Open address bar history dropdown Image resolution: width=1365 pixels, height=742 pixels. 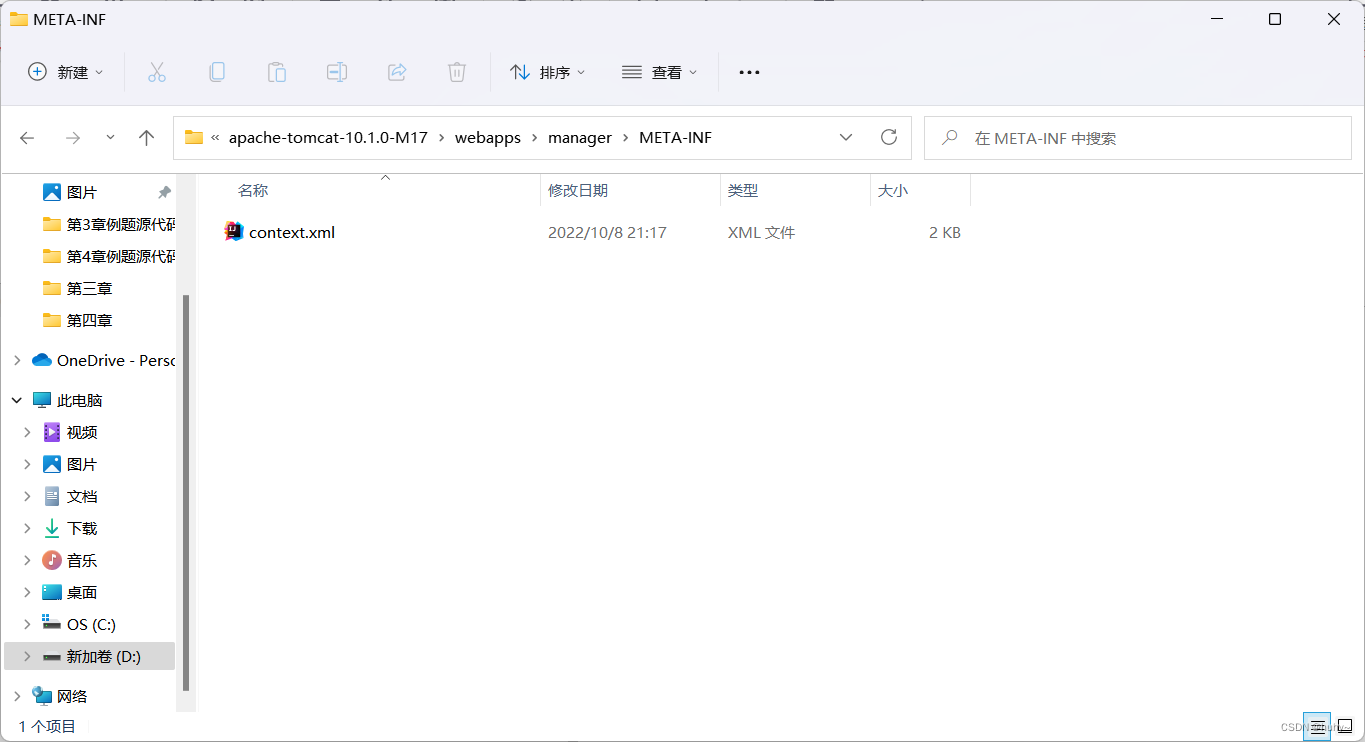pyautogui.click(x=846, y=138)
